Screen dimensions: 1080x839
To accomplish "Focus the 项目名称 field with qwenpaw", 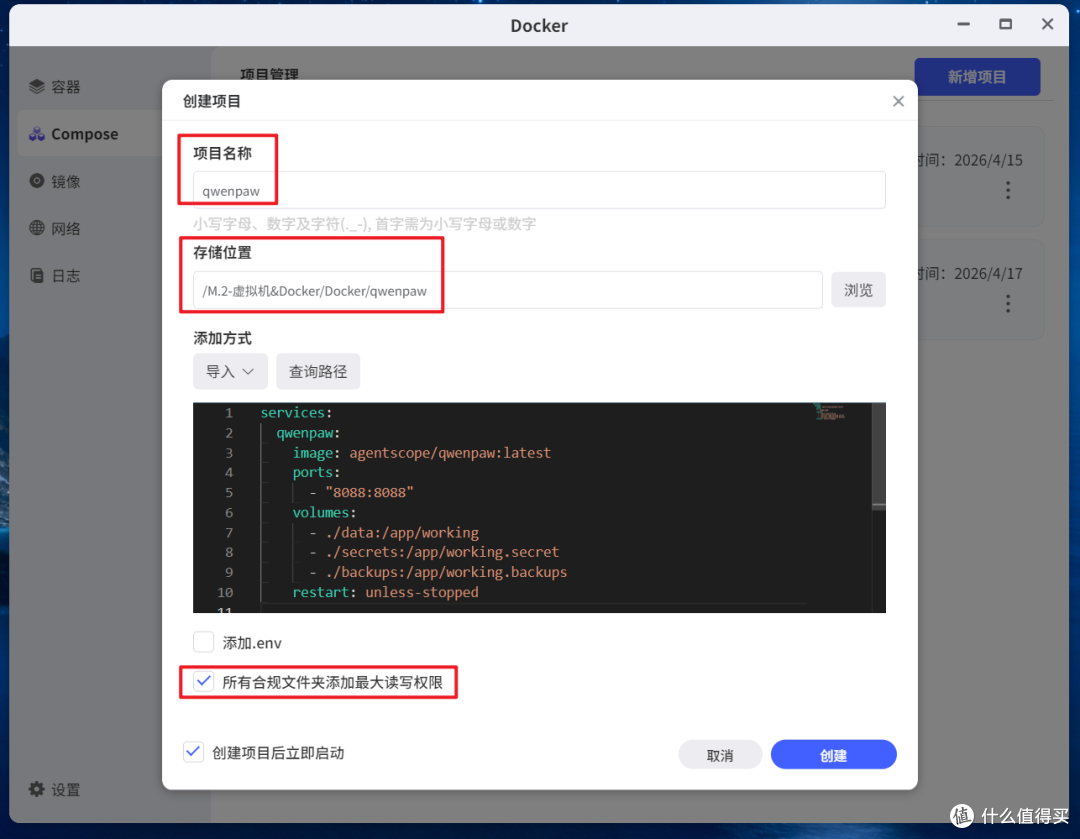I will point(539,190).
